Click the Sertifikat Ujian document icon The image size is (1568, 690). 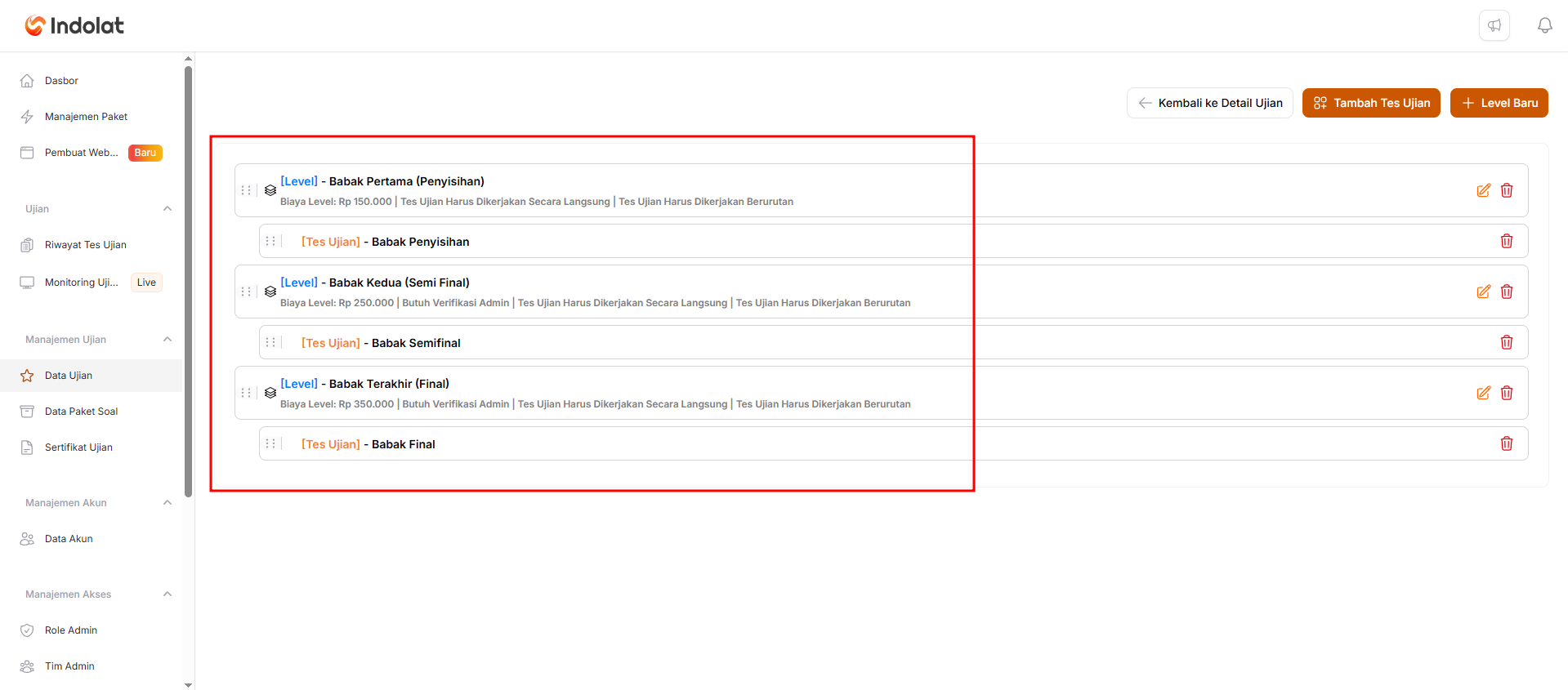[27, 447]
